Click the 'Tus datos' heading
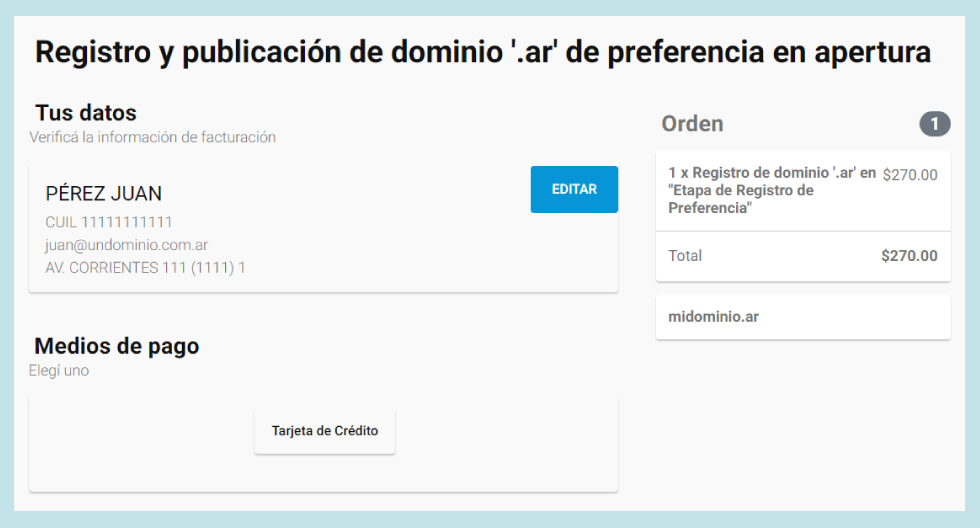Screen dimensions: 980x528 click(x=86, y=113)
